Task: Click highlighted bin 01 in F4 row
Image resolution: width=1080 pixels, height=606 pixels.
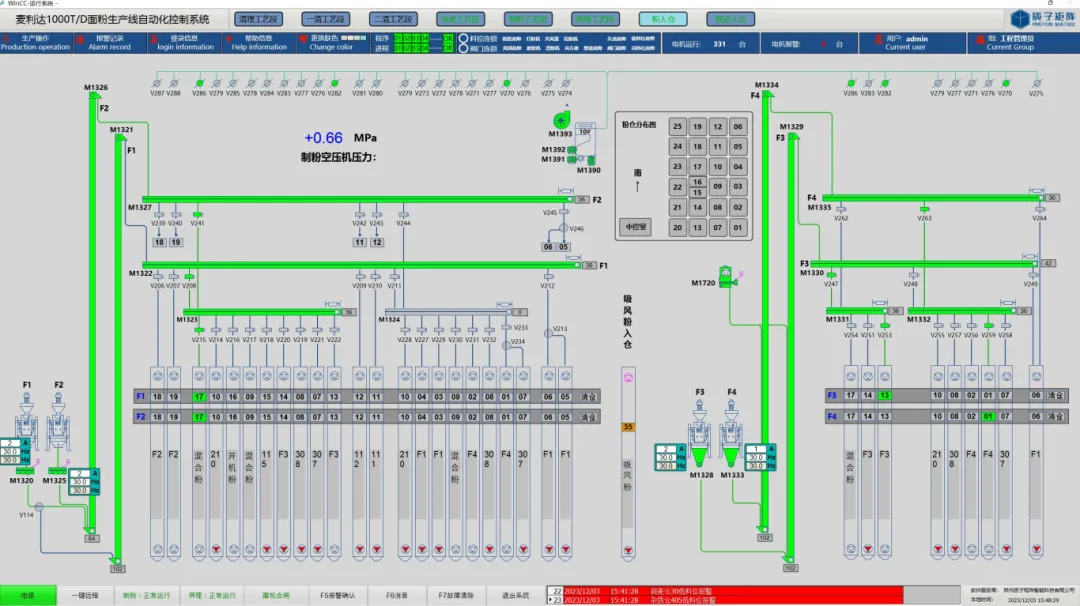Action: pos(988,416)
